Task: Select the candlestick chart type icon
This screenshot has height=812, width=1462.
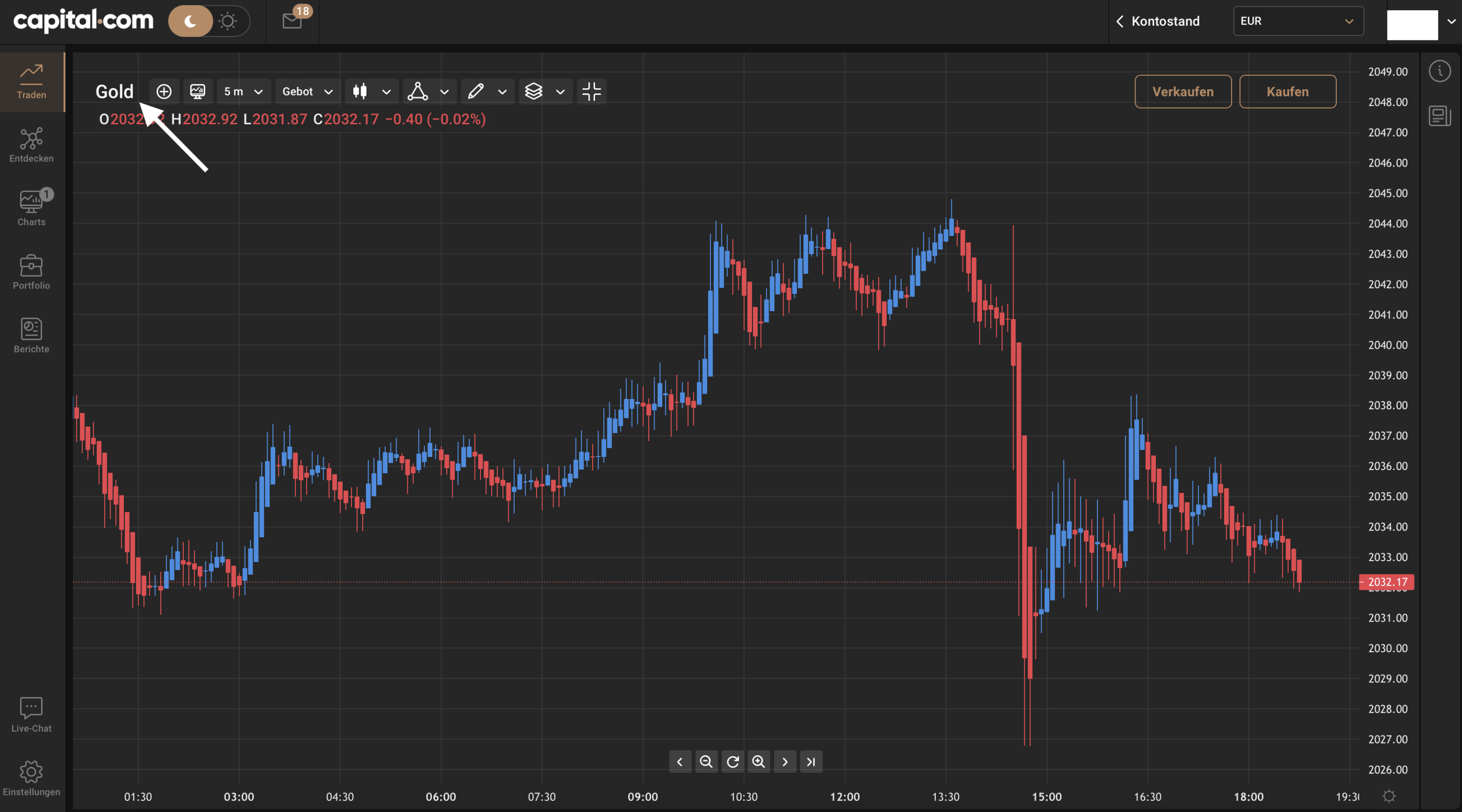Action: point(360,92)
